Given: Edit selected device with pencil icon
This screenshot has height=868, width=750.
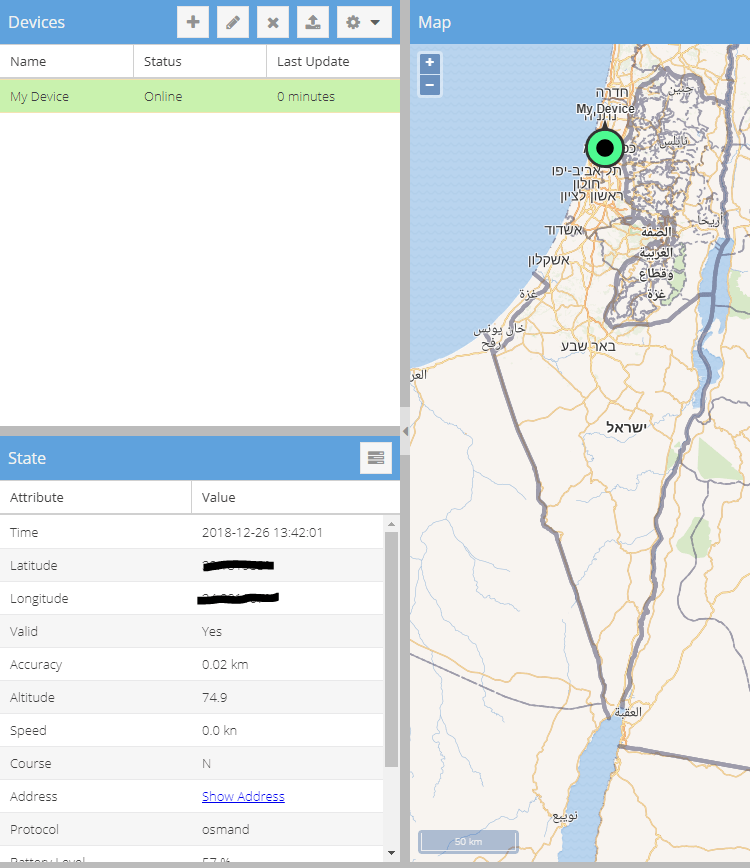Looking at the screenshot, I should click(233, 22).
